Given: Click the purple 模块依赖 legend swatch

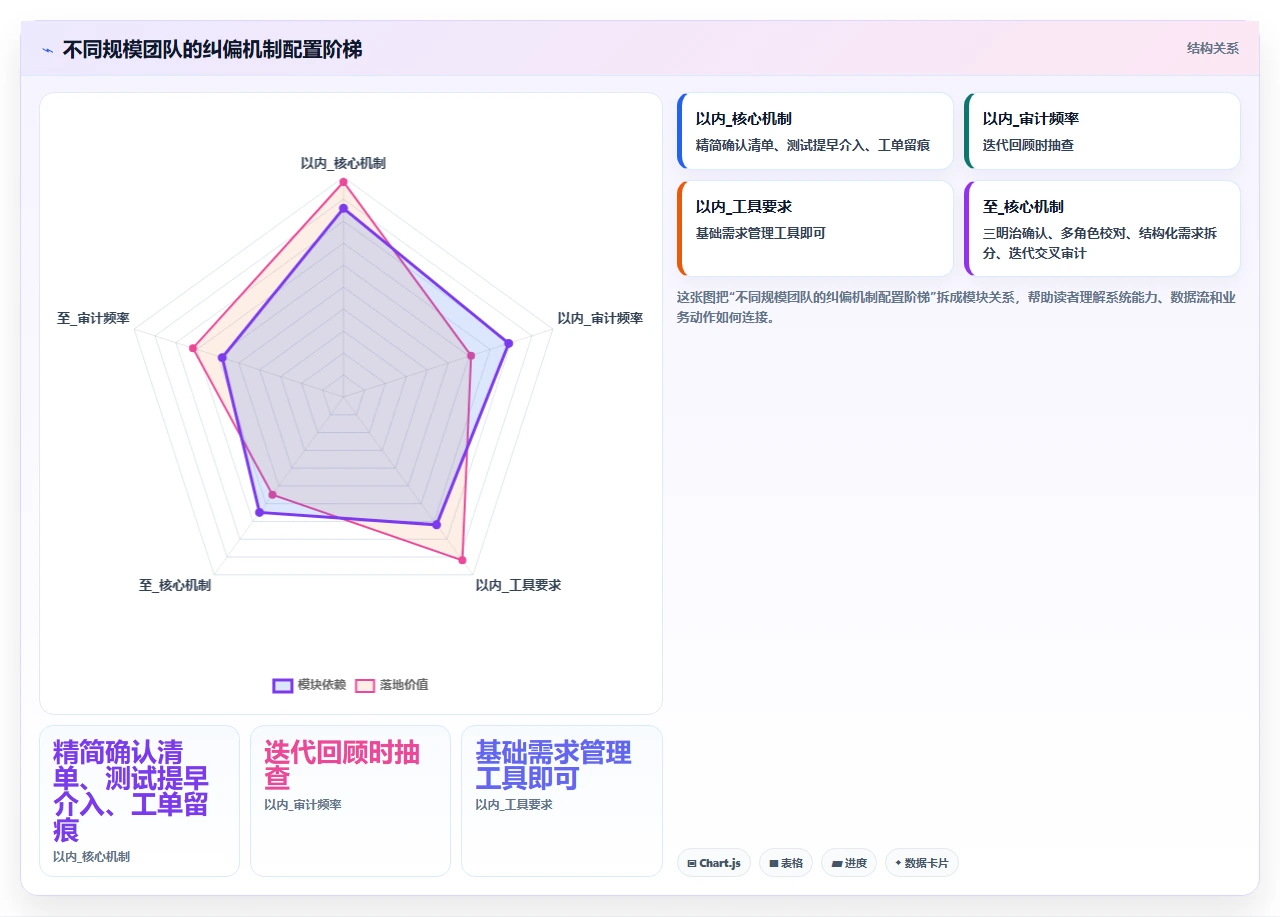Looking at the screenshot, I should [x=283, y=685].
